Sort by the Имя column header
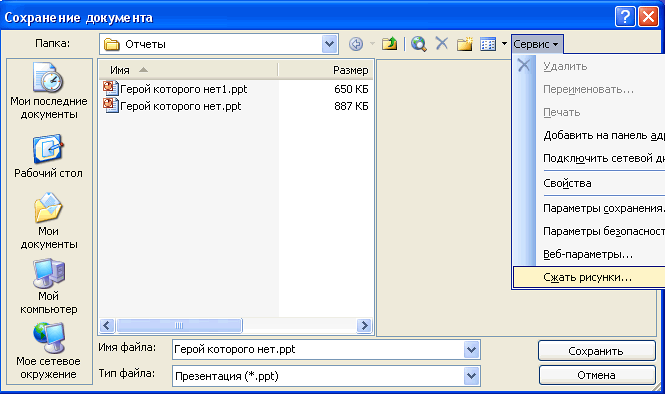Screen dimensions: 665x394 click(x=188, y=70)
